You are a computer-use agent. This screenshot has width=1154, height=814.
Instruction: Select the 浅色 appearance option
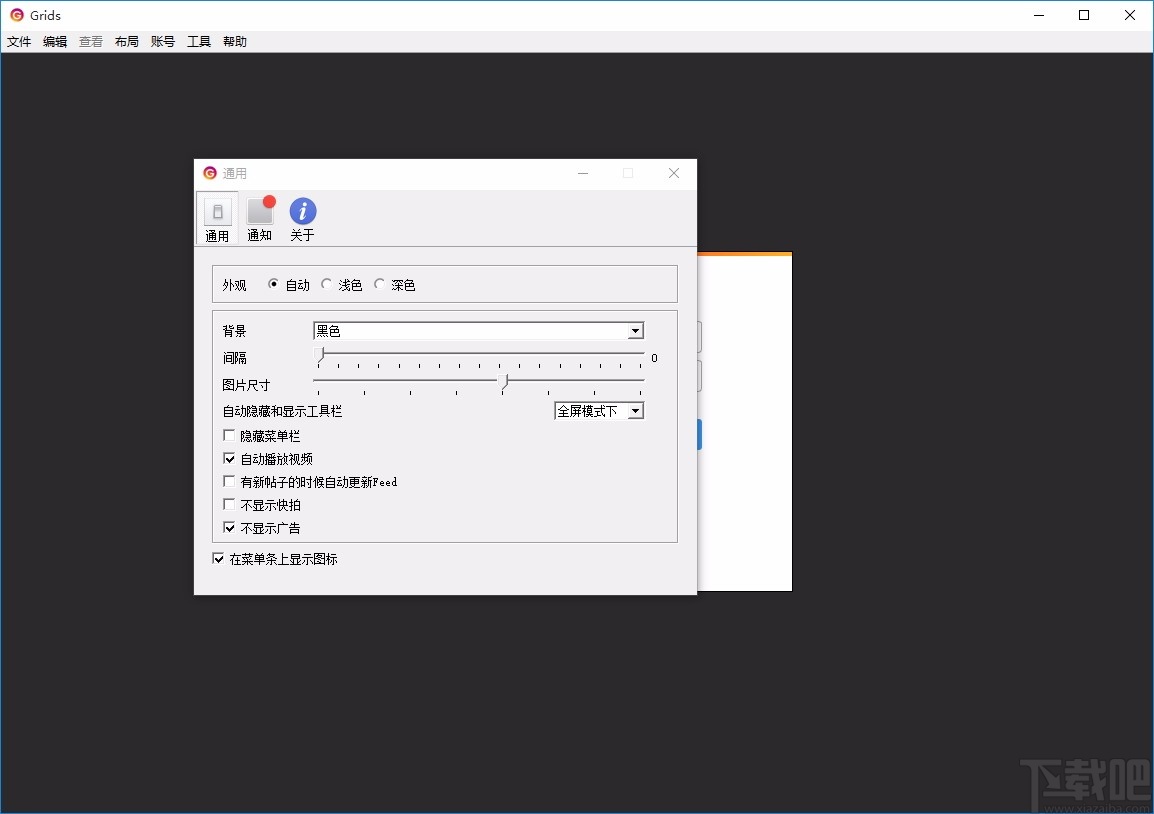point(327,283)
